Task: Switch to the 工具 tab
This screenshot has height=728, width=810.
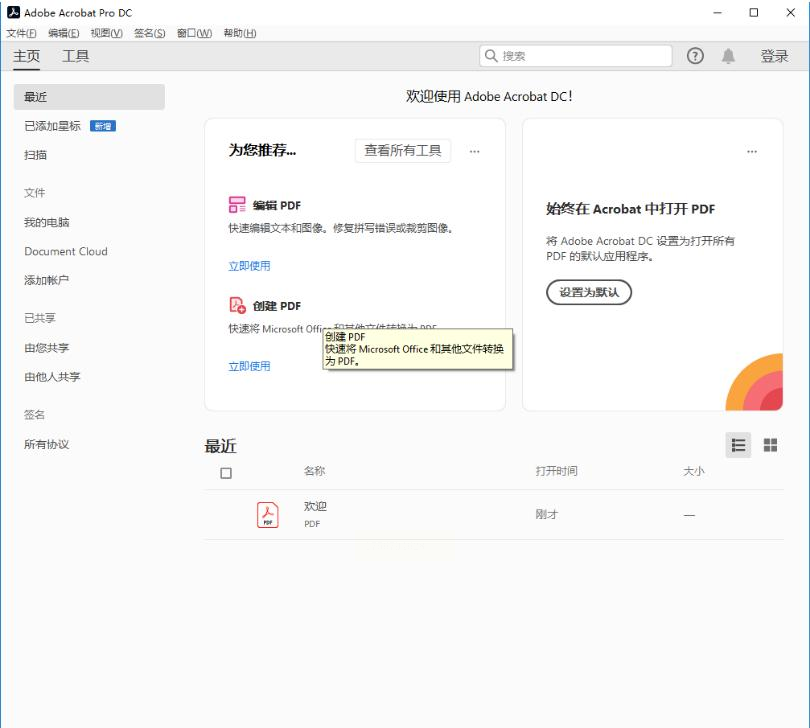Action: 75,56
